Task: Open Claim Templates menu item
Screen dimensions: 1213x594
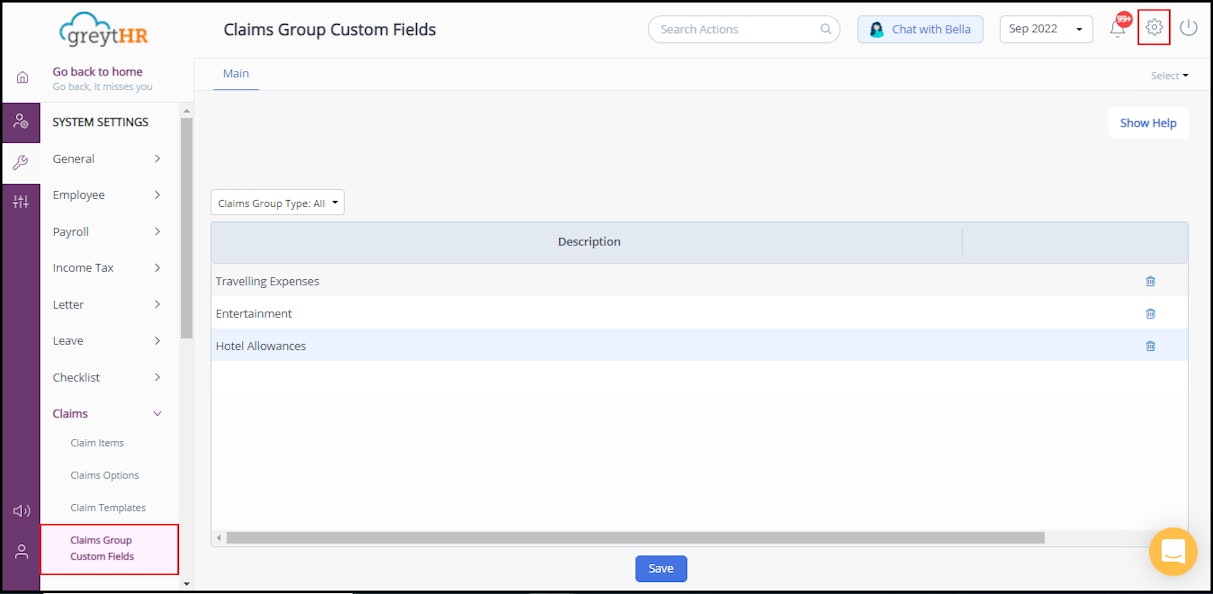Action: [x=108, y=508]
